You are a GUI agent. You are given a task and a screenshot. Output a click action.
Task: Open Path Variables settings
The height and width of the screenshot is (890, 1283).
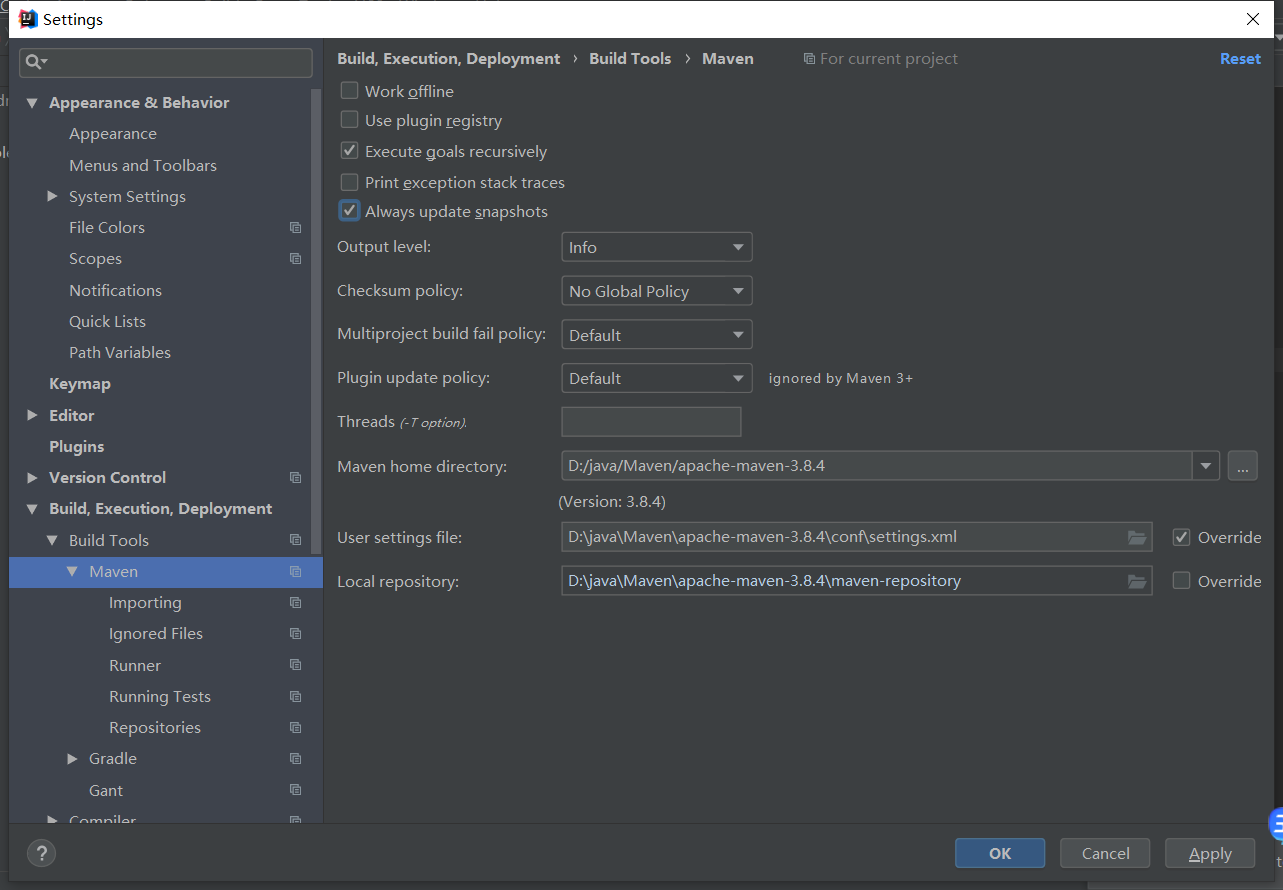[120, 352]
